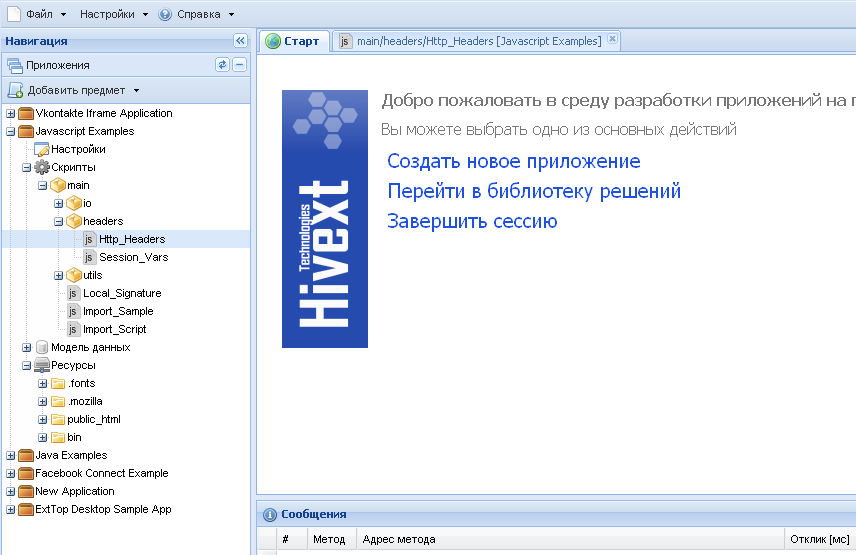Click the js file icon of Session_Vars
The width and height of the screenshot is (856, 555).
tap(89, 257)
